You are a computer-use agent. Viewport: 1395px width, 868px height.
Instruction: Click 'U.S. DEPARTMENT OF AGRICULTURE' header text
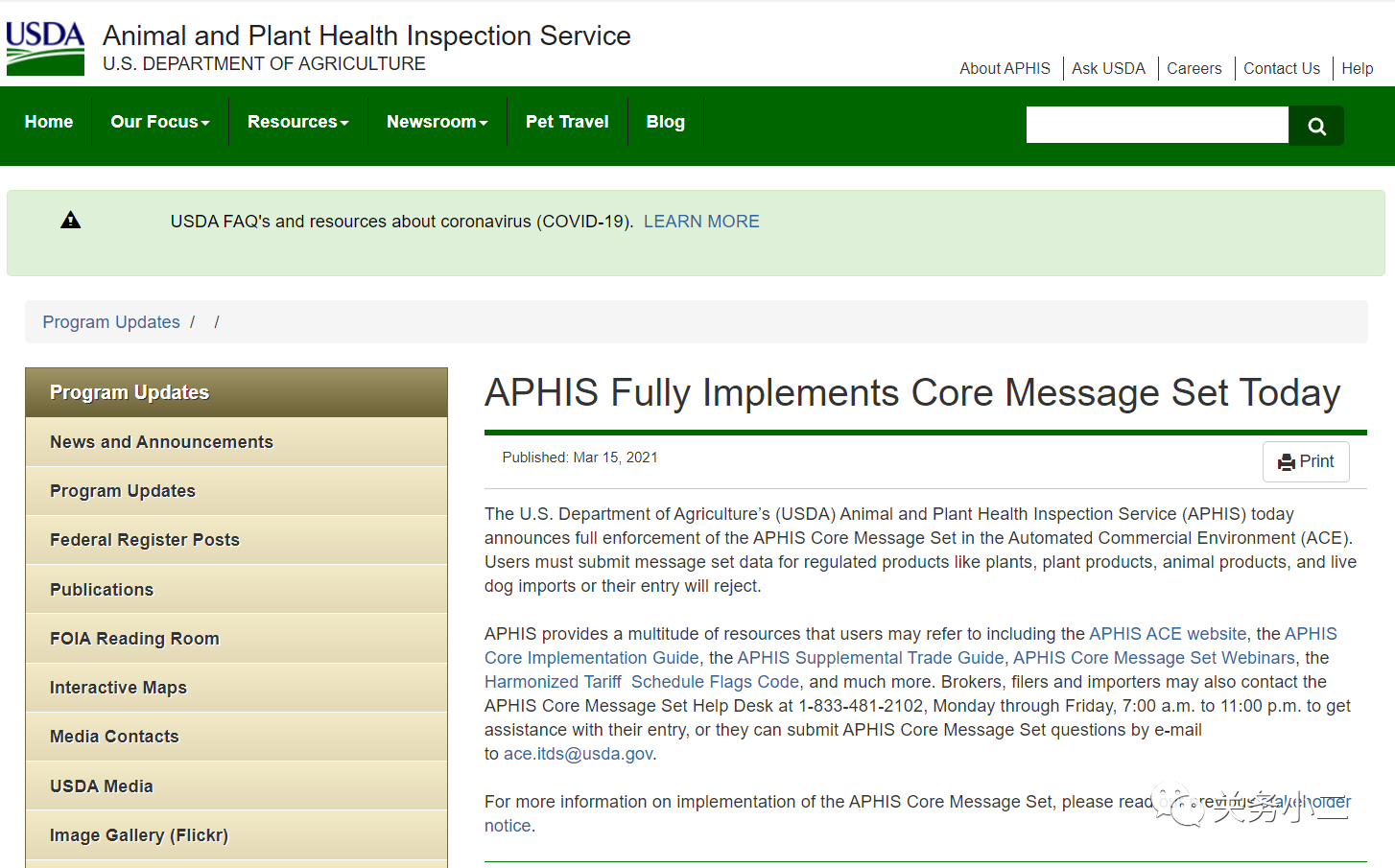(x=264, y=64)
